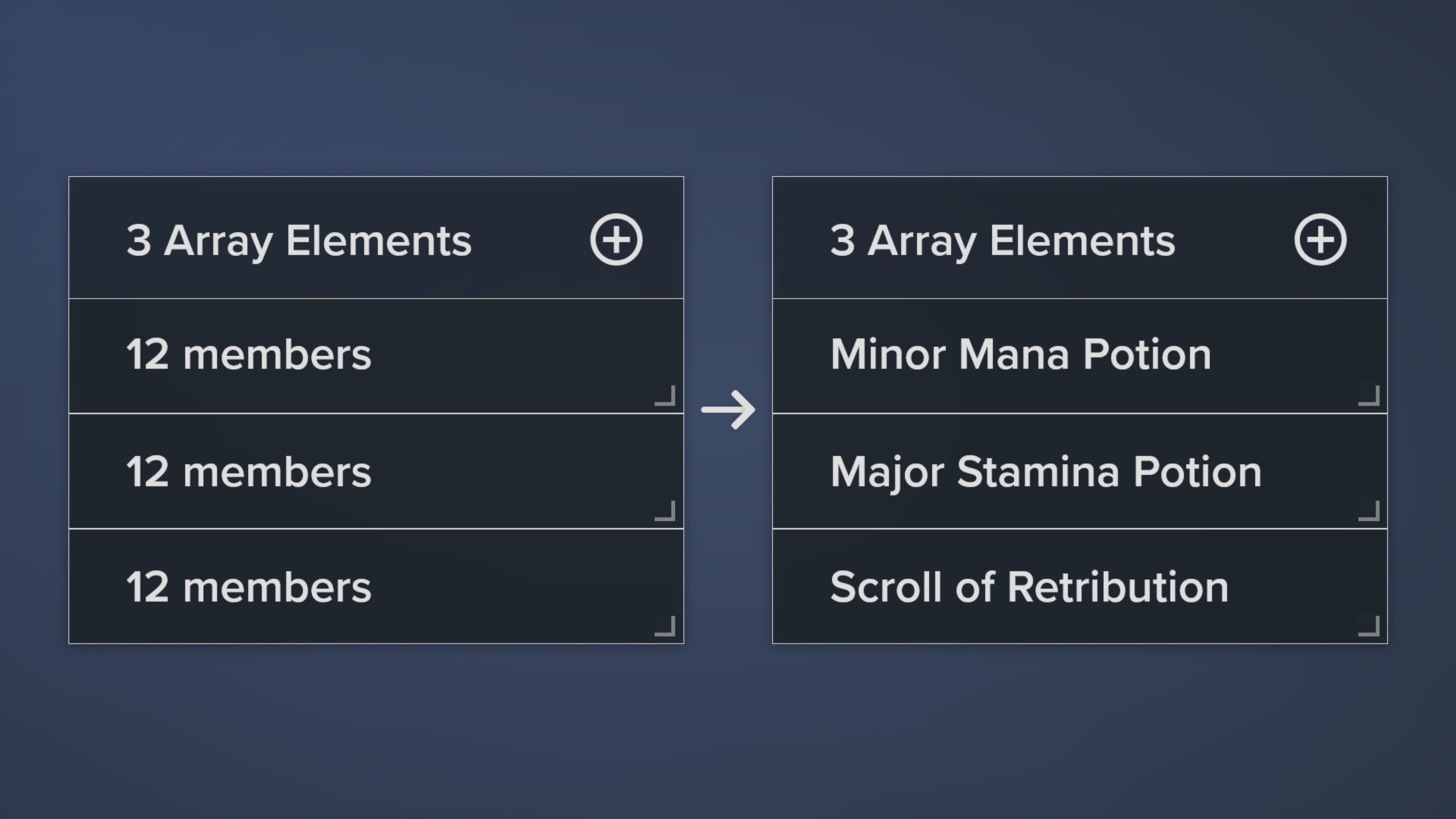Expand the third '12 members' row corner handle
The width and height of the screenshot is (1456, 819).
coord(667,627)
